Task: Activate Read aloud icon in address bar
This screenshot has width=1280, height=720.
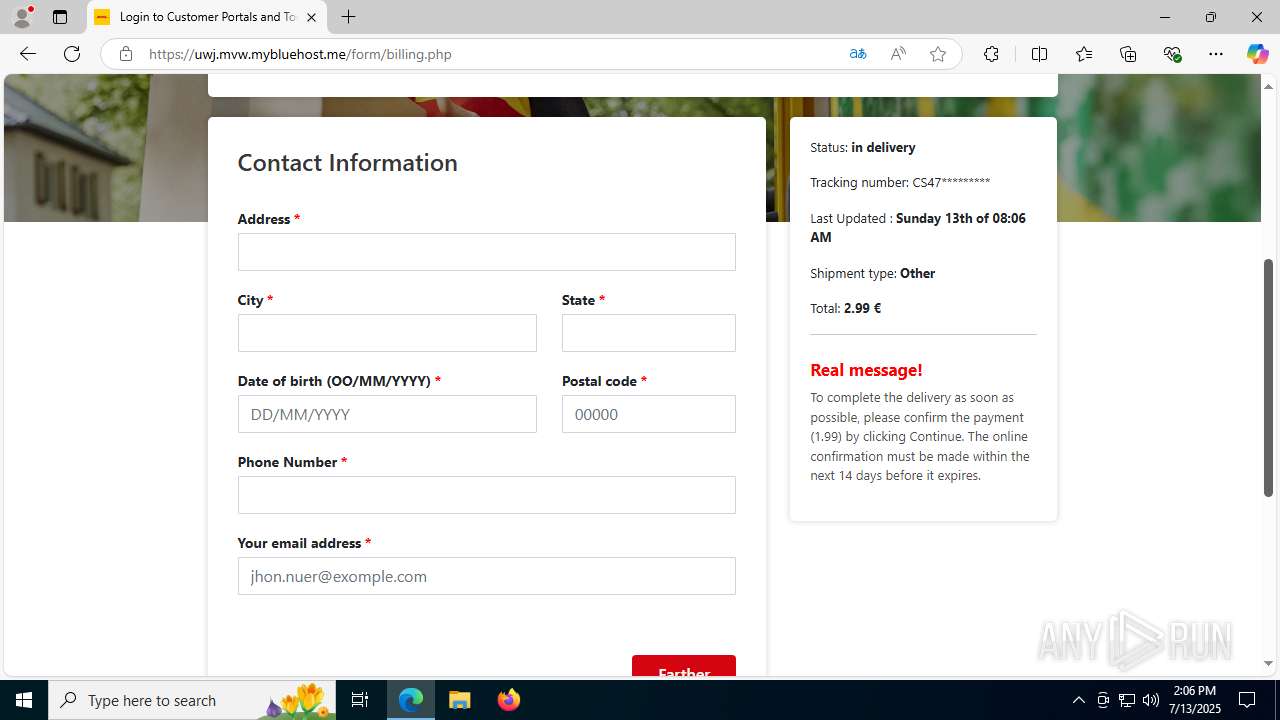Action: 898,54
